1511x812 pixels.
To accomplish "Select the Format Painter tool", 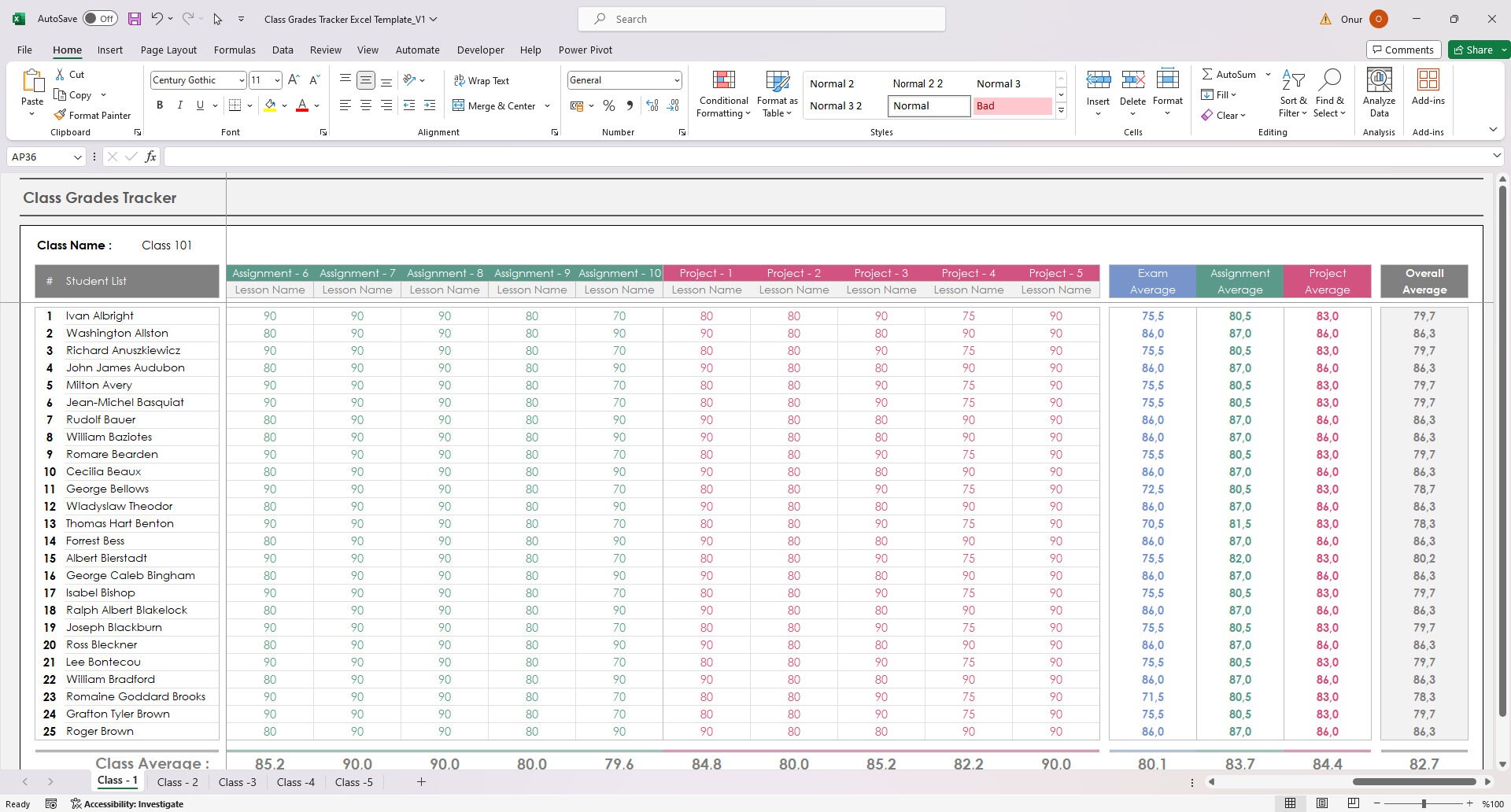I will tap(93, 115).
